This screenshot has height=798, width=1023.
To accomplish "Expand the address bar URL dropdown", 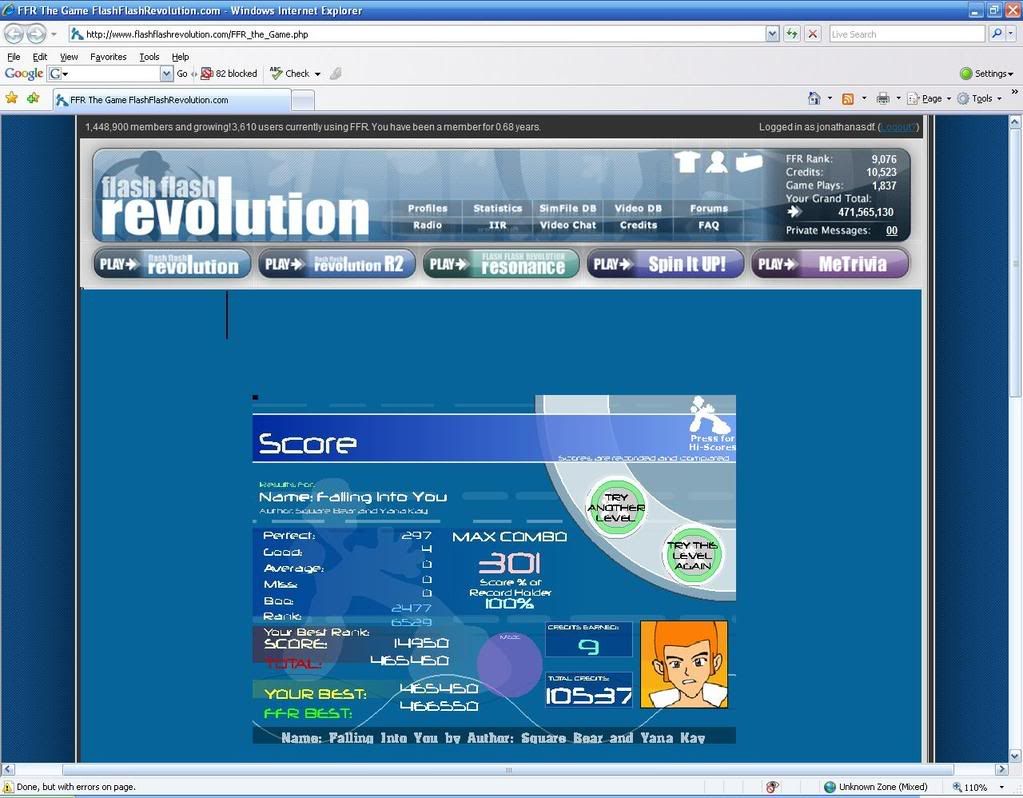I will [x=772, y=34].
